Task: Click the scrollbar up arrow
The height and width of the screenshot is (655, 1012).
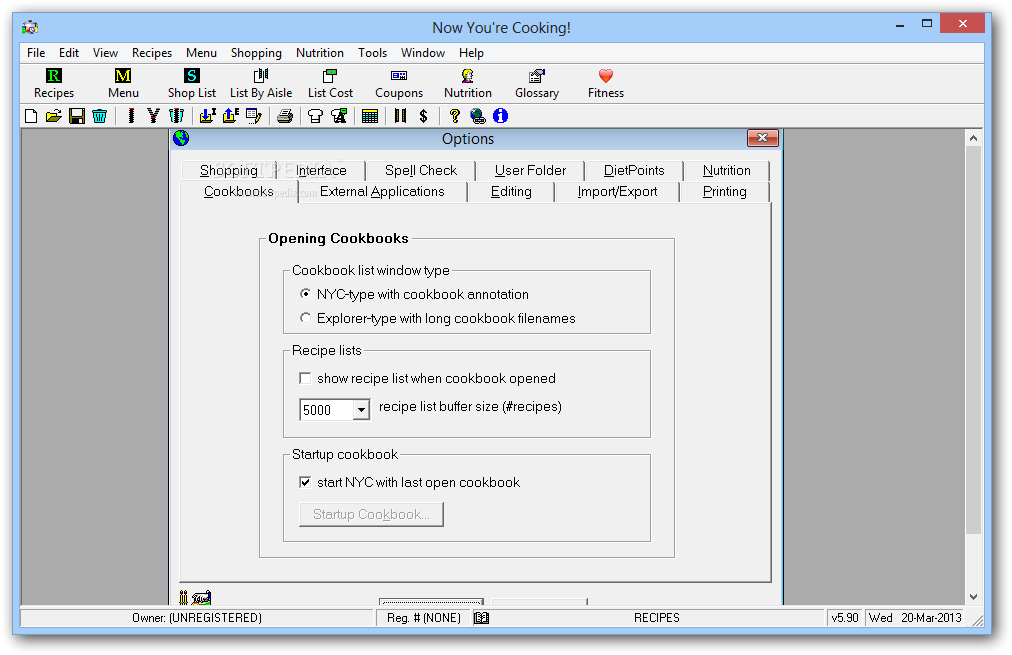Action: tap(973, 138)
